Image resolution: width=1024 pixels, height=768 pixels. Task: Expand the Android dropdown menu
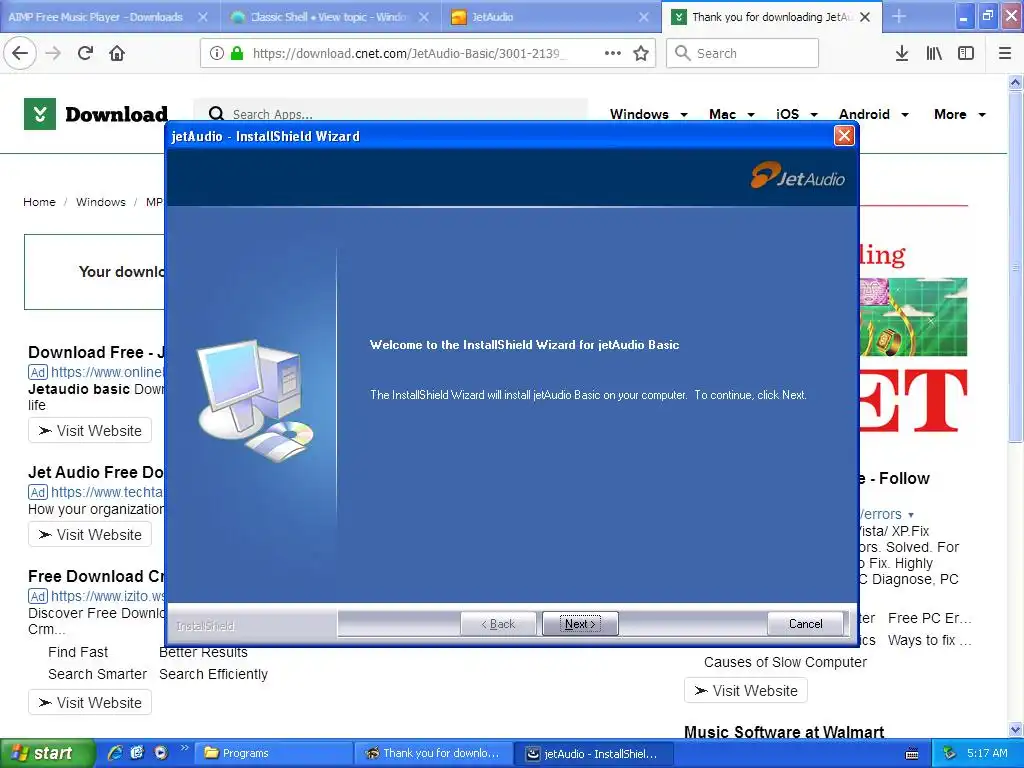coord(874,114)
